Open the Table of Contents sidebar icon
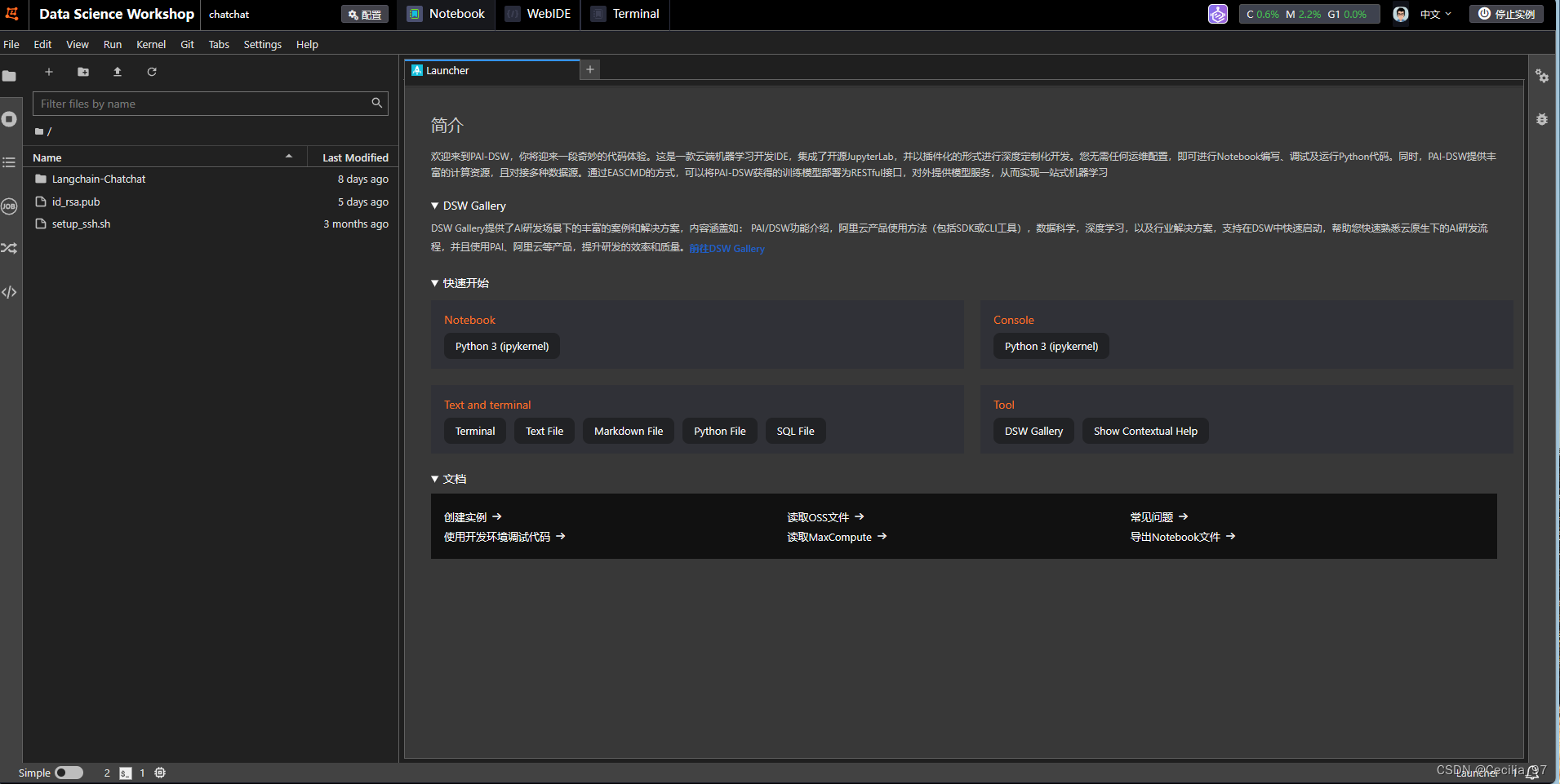1560x784 pixels. (9, 162)
